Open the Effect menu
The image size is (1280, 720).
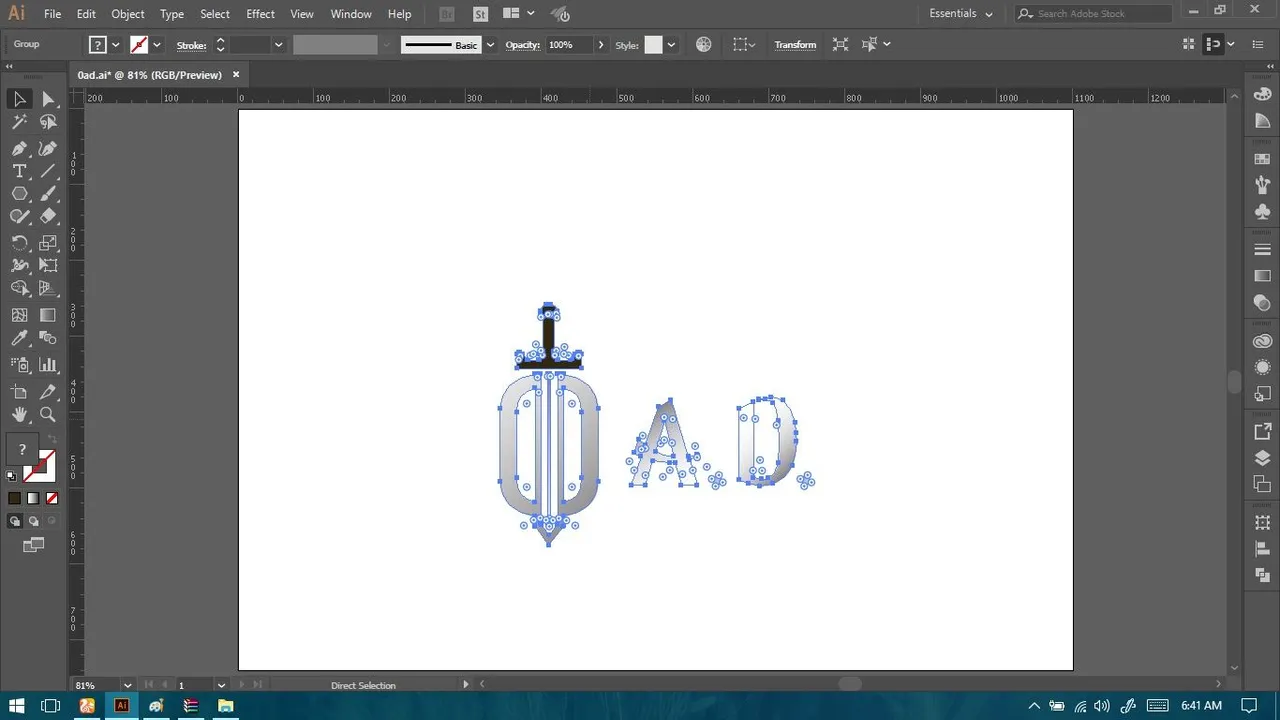coord(260,14)
